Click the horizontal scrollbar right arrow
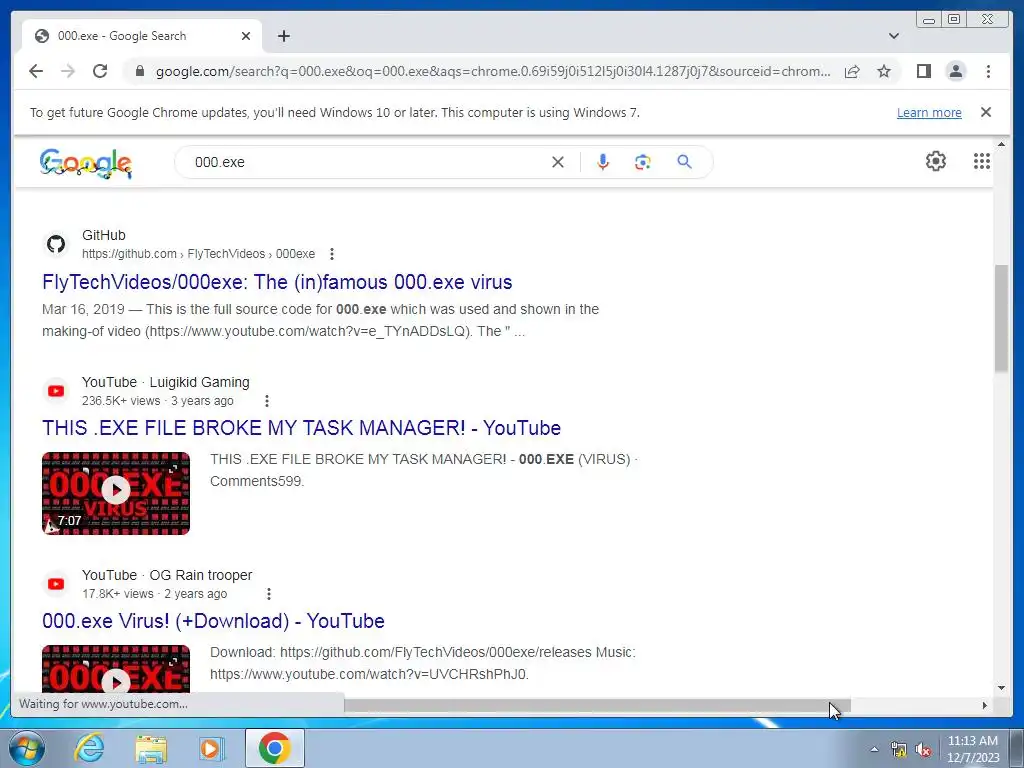 coord(985,705)
